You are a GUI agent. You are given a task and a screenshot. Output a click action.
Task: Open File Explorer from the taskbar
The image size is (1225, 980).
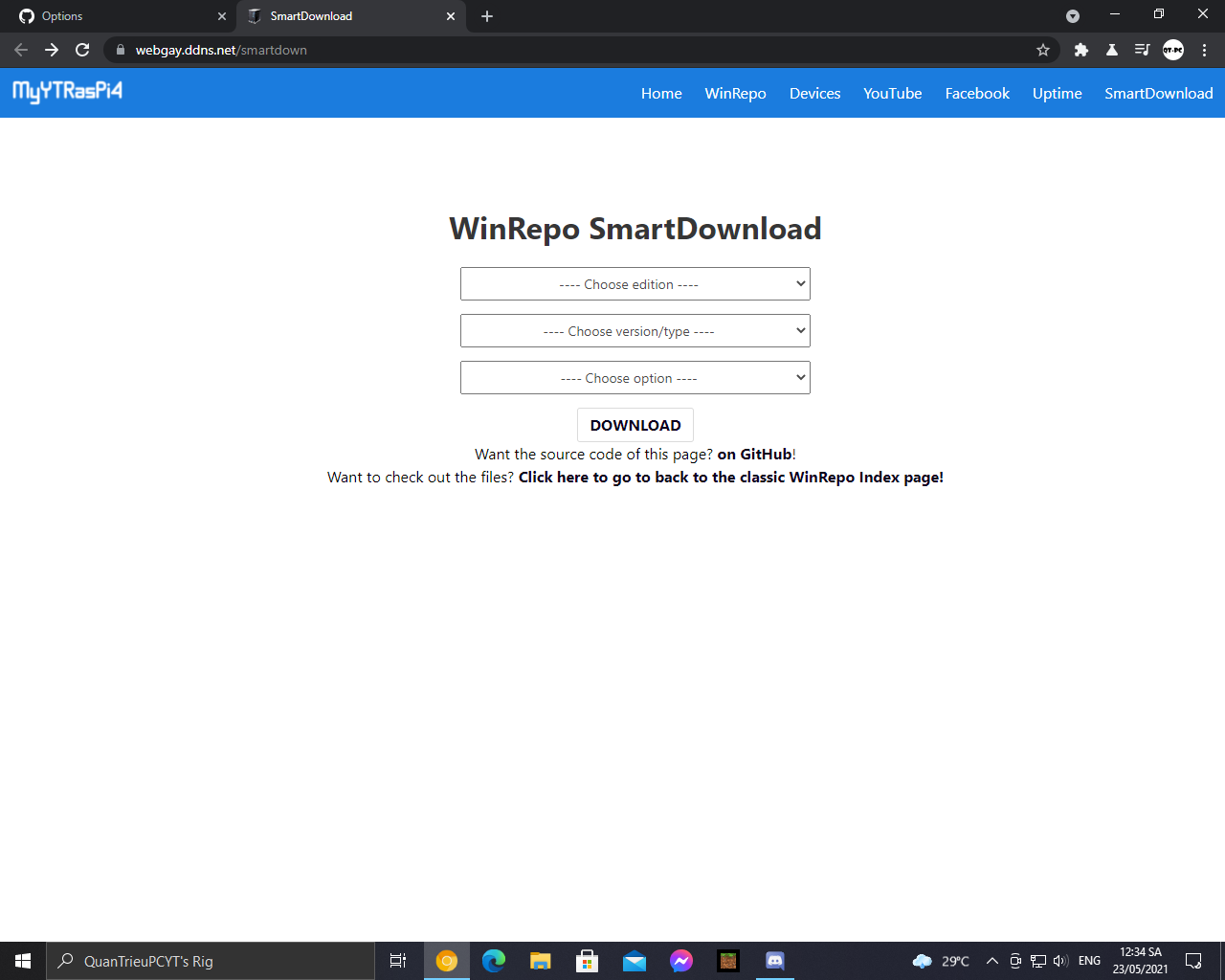coord(540,961)
